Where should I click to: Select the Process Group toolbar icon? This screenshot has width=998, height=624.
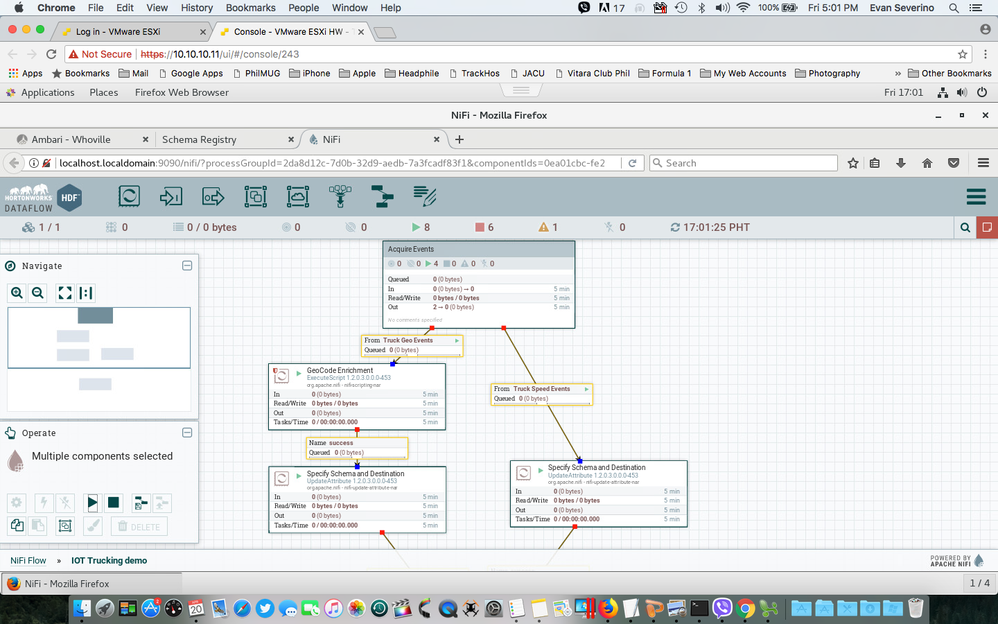(x=255, y=196)
